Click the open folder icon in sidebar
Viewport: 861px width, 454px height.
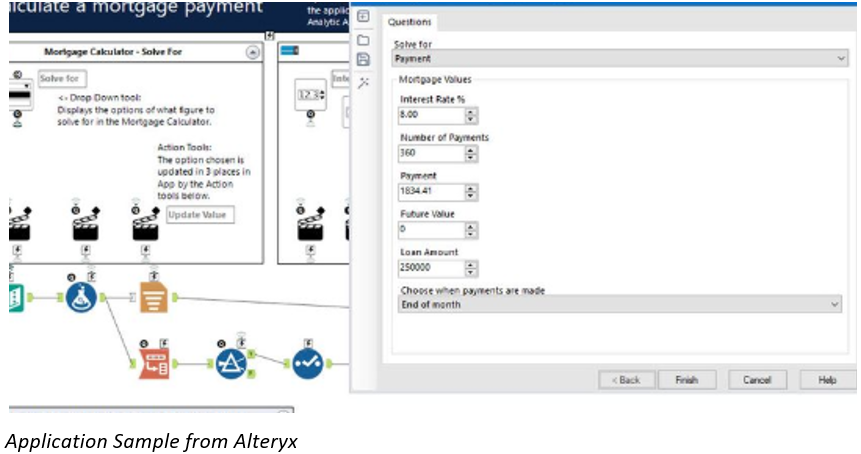coord(363,40)
